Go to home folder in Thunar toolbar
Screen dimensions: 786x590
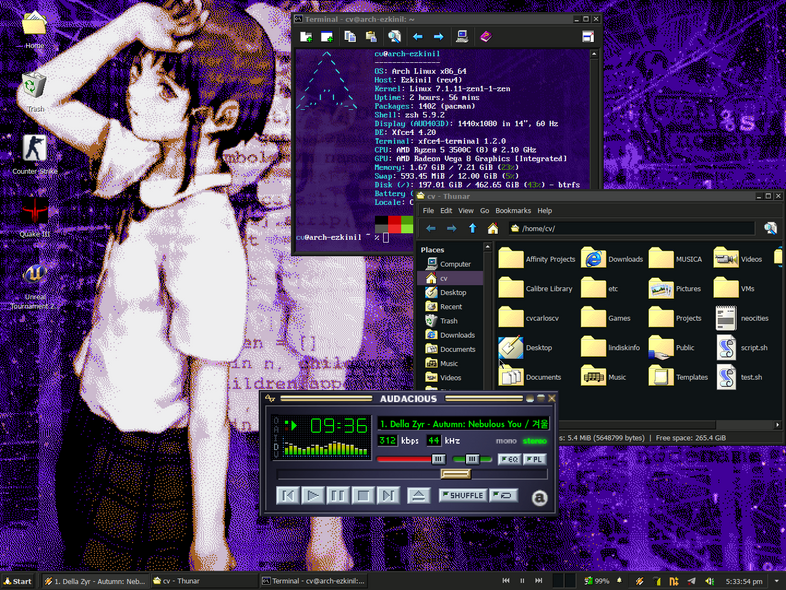tap(493, 229)
